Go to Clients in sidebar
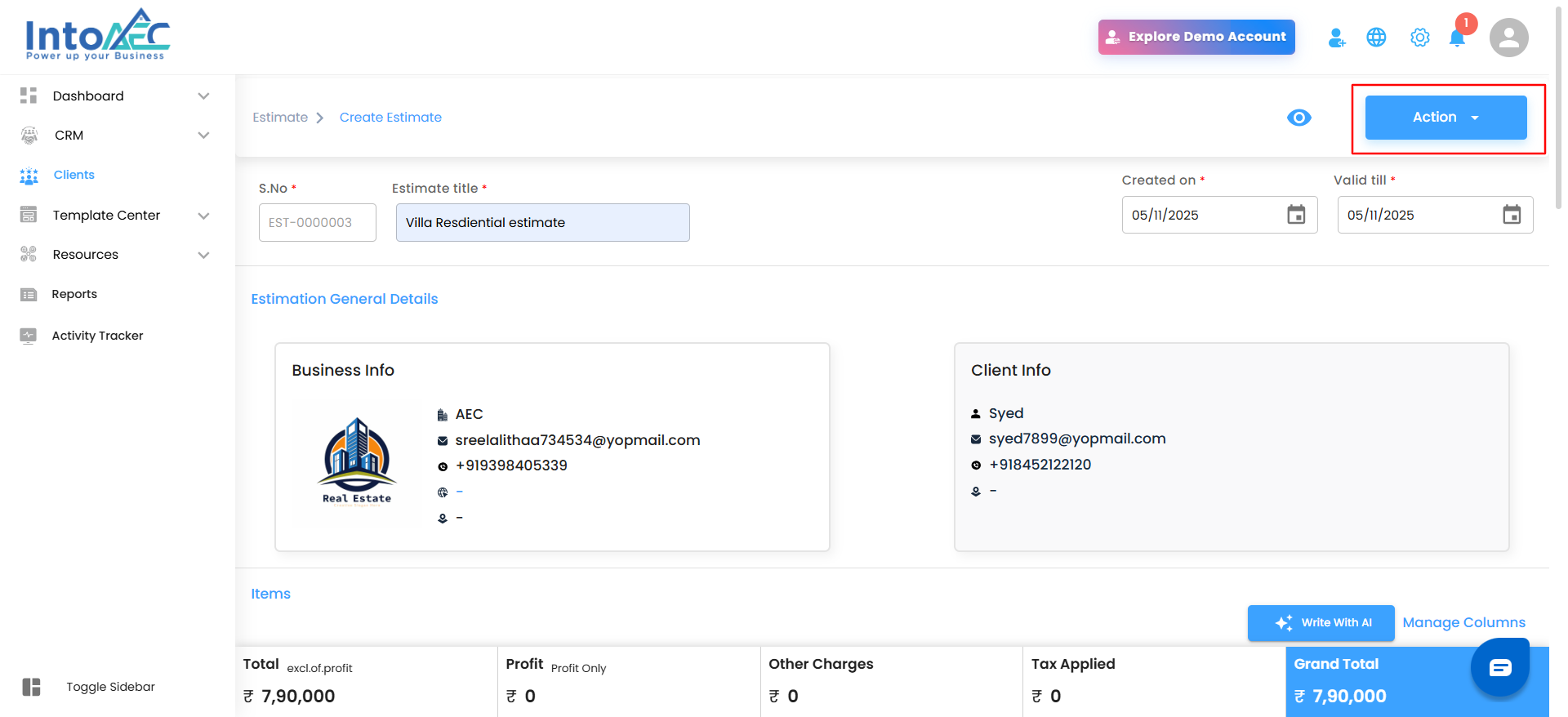The image size is (1568, 717). tap(73, 175)
